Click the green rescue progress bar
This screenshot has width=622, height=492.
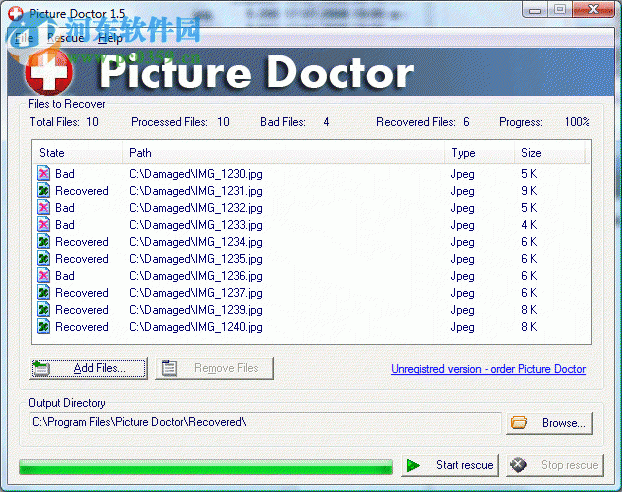point(206,467)
